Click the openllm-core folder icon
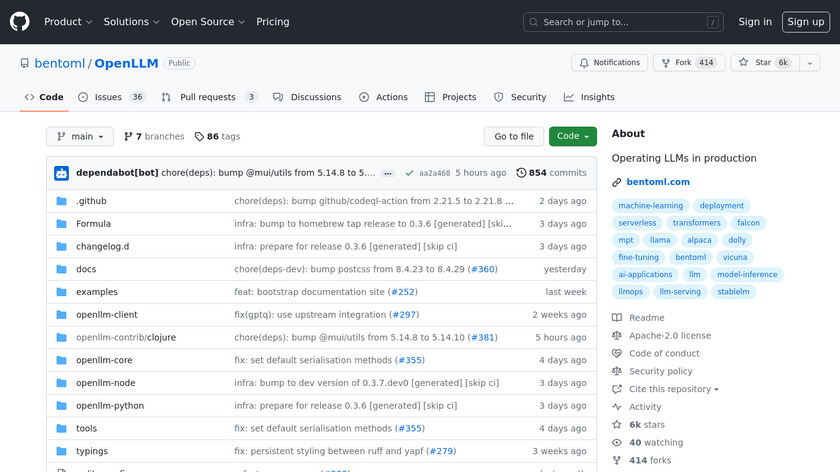 [x=62, y=360]
